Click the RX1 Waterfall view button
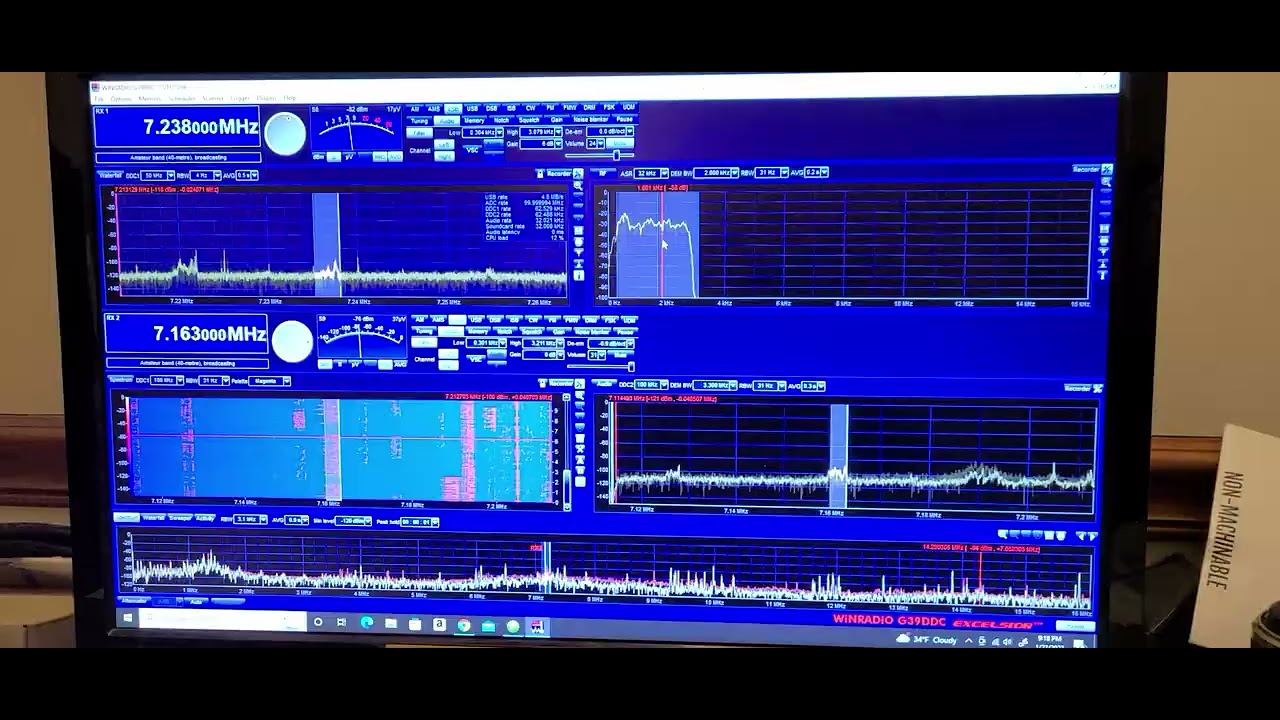 pos(111,175)
